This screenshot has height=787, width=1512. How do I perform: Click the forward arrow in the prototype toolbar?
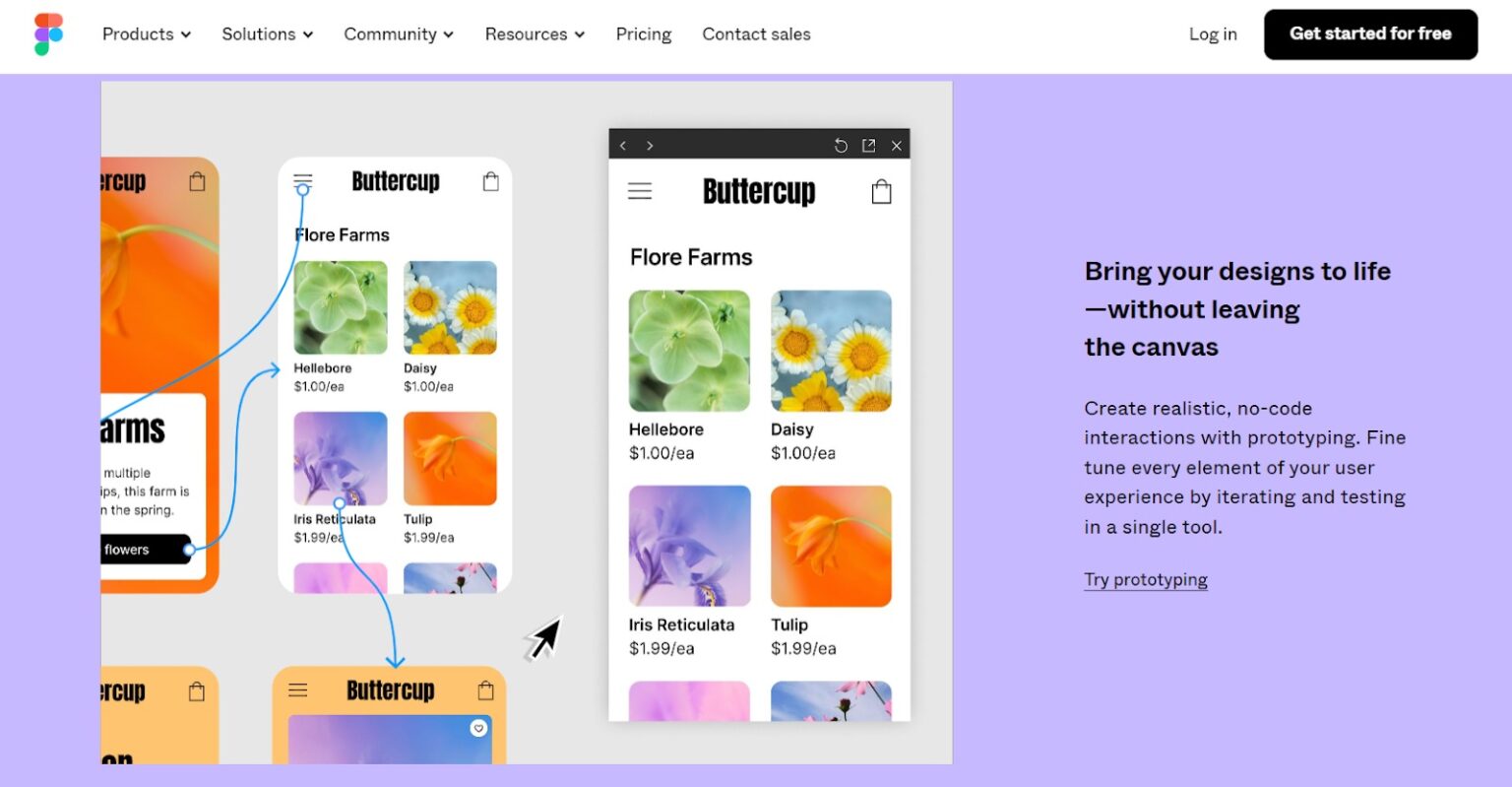(x=651, y=145)
